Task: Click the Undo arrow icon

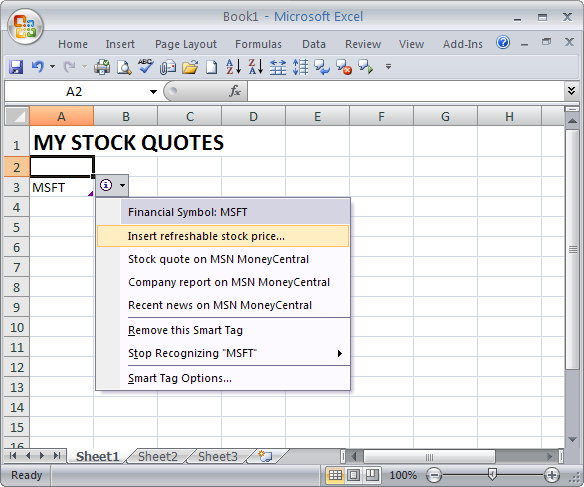Action: click(x=38, y=67)
